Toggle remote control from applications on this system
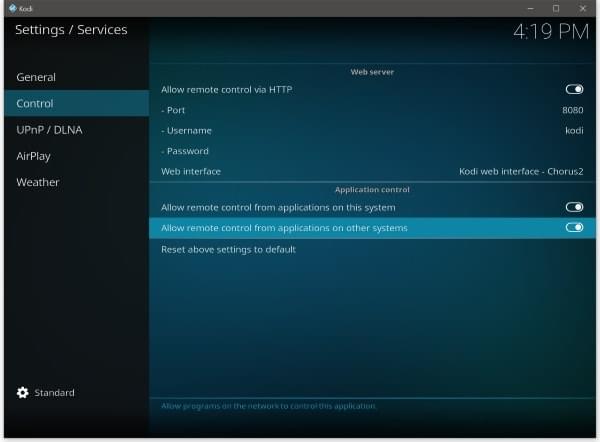600x442 pixels. (x=574, y=207)
